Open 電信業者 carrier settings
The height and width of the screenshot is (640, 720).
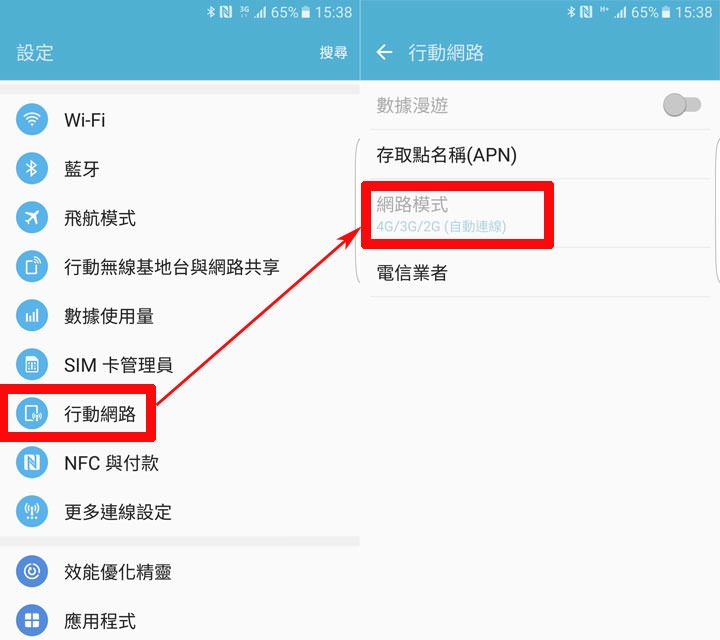pyautogui.click(x=540, y=273)
